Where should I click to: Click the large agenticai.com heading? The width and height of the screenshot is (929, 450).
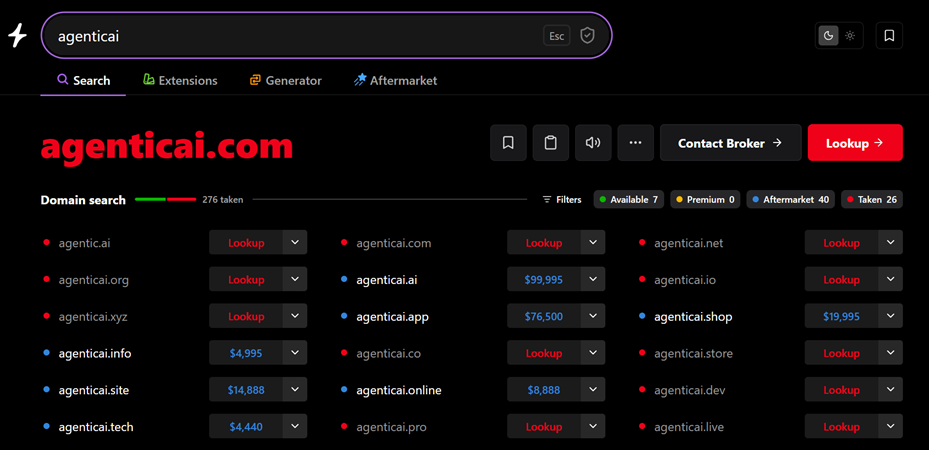[167, 146]
